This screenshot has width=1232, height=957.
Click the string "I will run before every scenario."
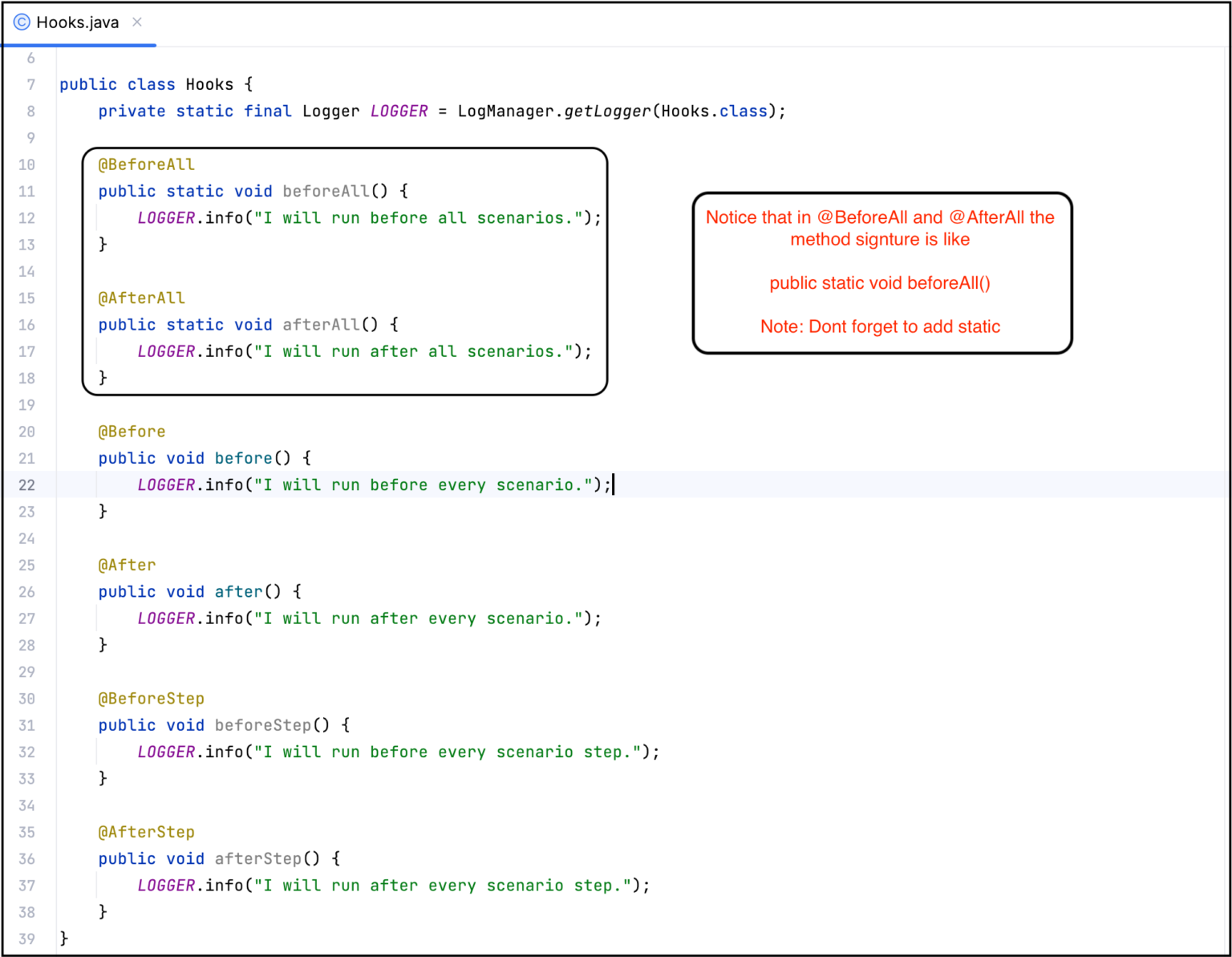point(423,485)
